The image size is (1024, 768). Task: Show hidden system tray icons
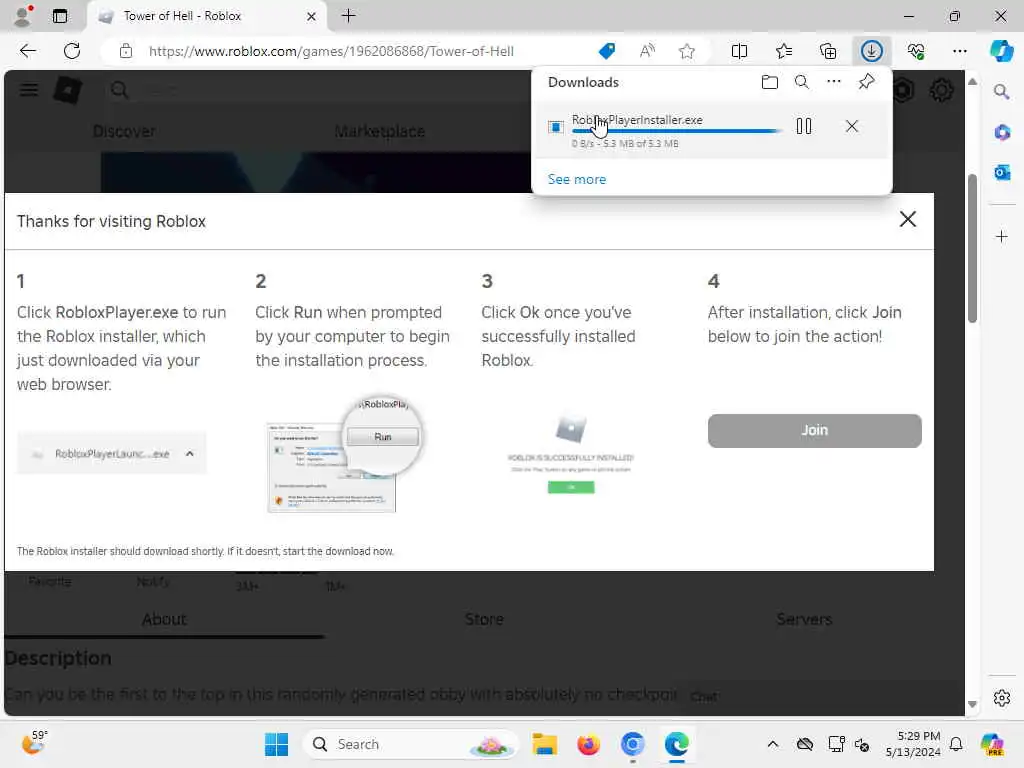(772, 744)
